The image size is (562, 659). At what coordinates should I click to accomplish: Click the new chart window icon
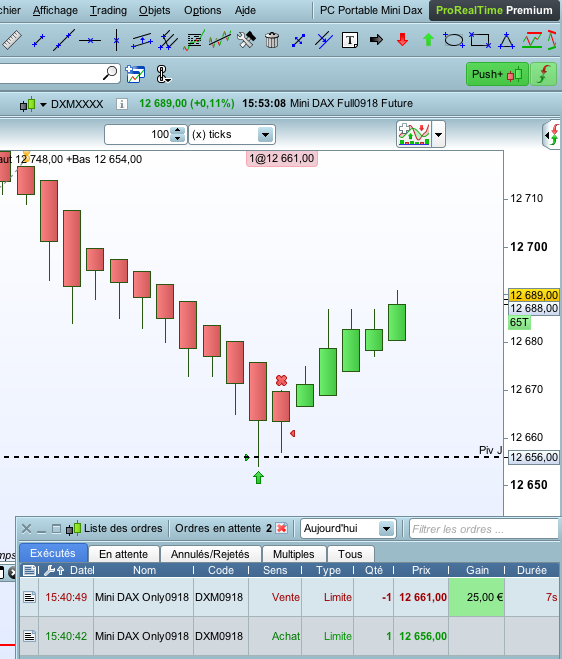[x=135, y=74]
